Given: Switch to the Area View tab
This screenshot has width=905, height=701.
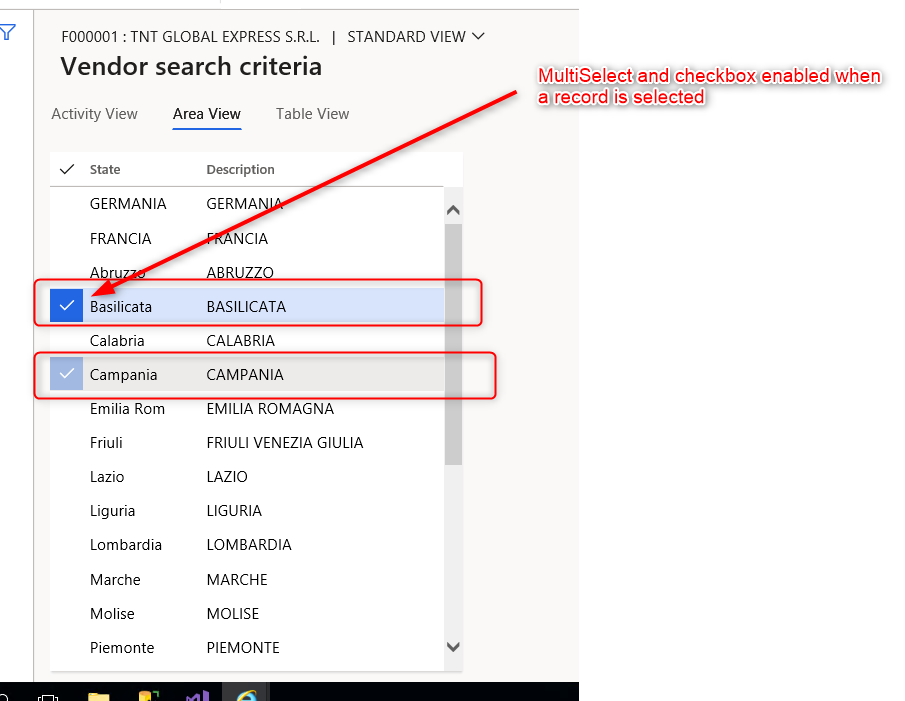Looking at the screenshot, I should click(206, 114).
